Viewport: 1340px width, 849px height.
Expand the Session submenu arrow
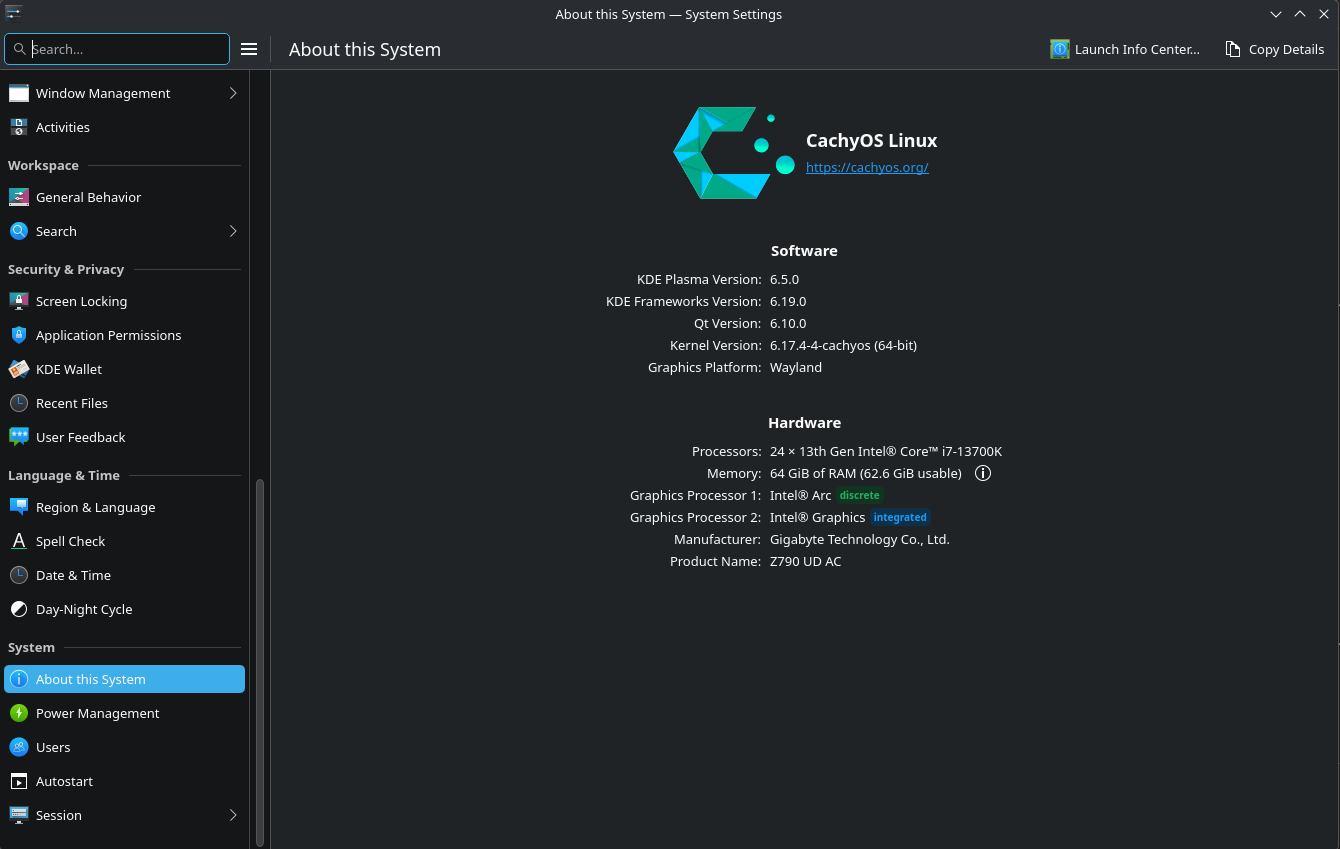(x=233, y=815)
